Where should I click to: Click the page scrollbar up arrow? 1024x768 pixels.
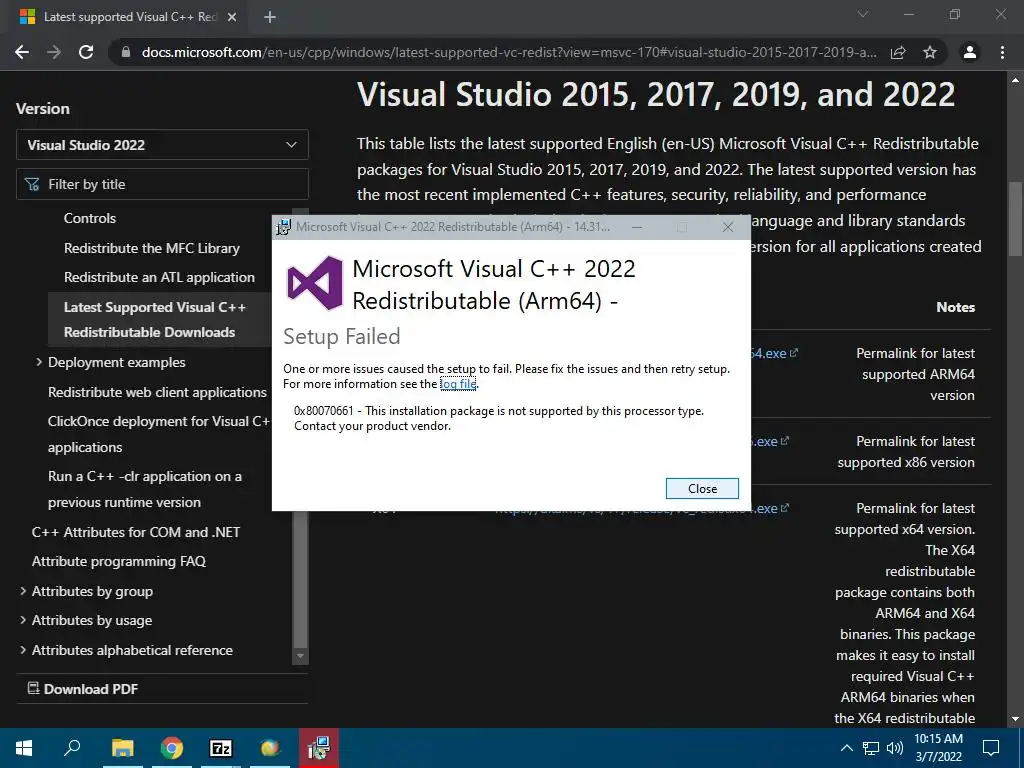pyautogui.click(x=1016, y=80)
